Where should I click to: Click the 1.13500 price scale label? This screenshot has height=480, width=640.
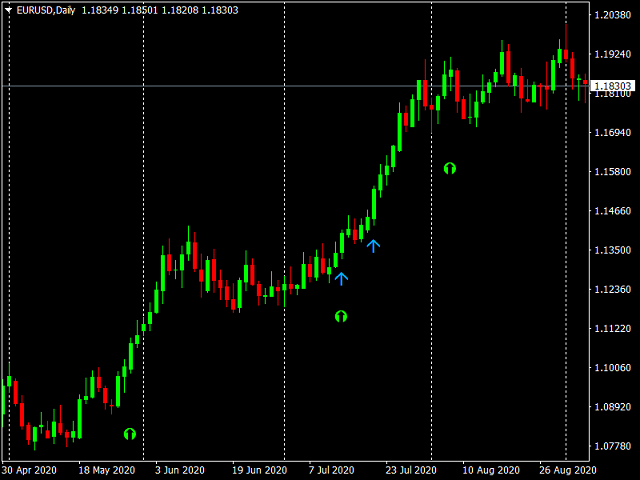(x=613, y=250)
